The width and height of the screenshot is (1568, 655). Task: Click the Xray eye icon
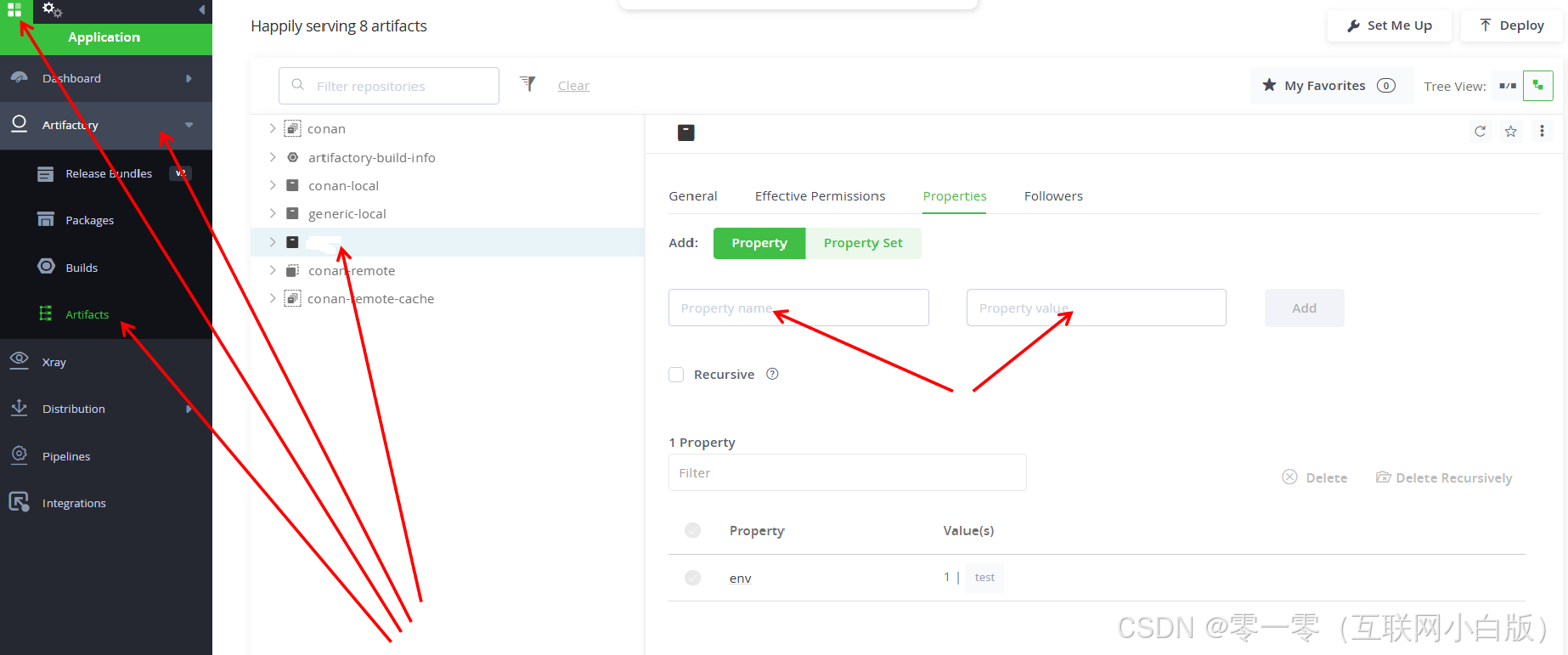[x=20, y=360]
